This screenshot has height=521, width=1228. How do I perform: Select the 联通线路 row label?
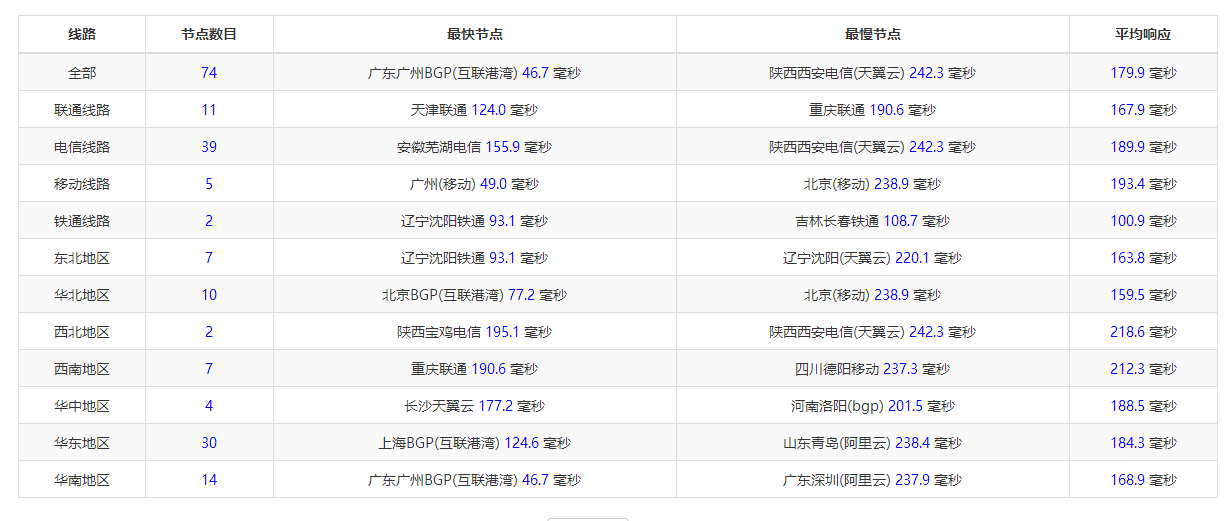82,110
